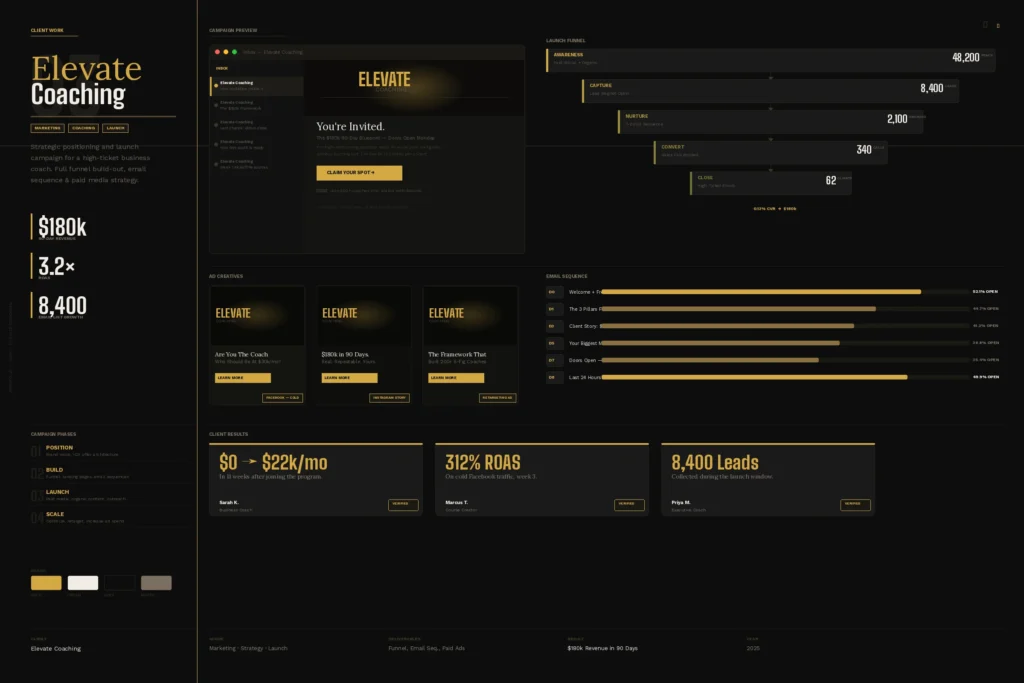Select the gold color swatch
1024x683 pixels.
pyautogui.click(x=46, y=583)
